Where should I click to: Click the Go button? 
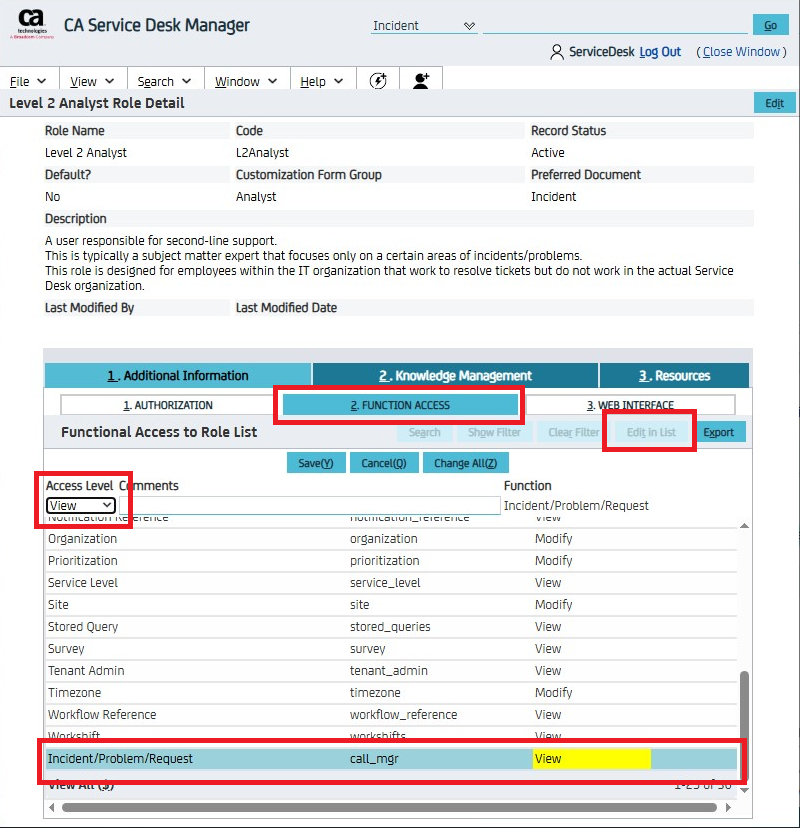coord(770,25)
